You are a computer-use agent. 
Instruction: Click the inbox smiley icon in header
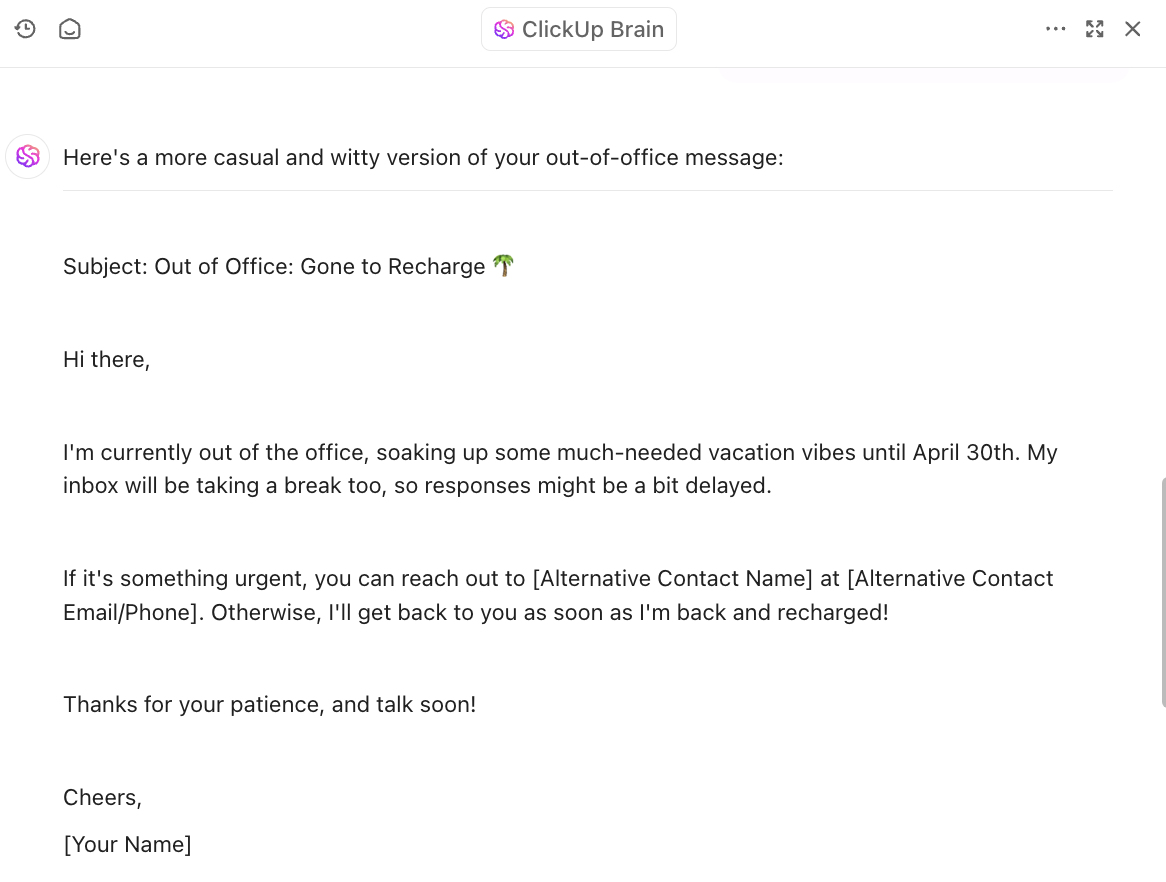pos(70,29)
